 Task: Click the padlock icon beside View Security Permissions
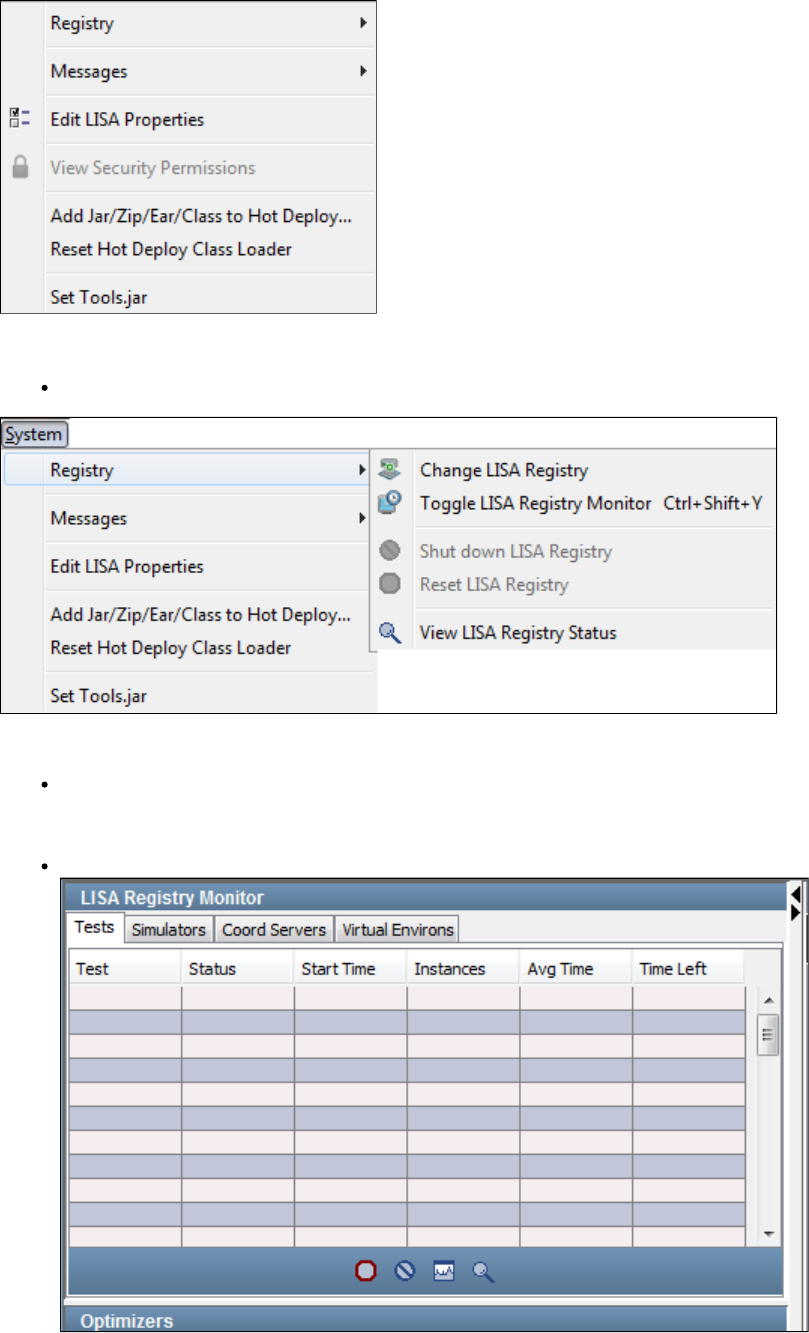coord(20,168)
